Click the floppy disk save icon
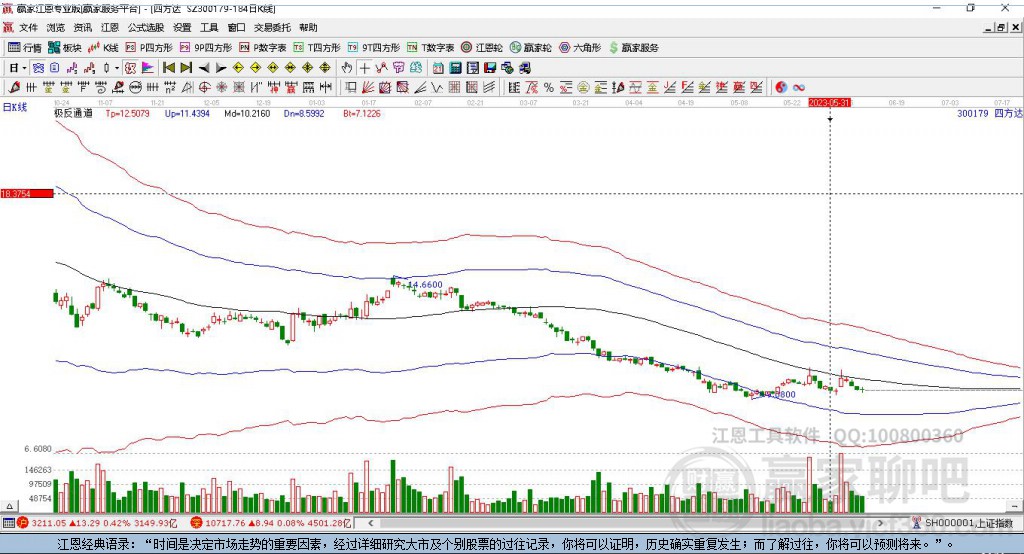1024x554 pixels. [490, 68]
